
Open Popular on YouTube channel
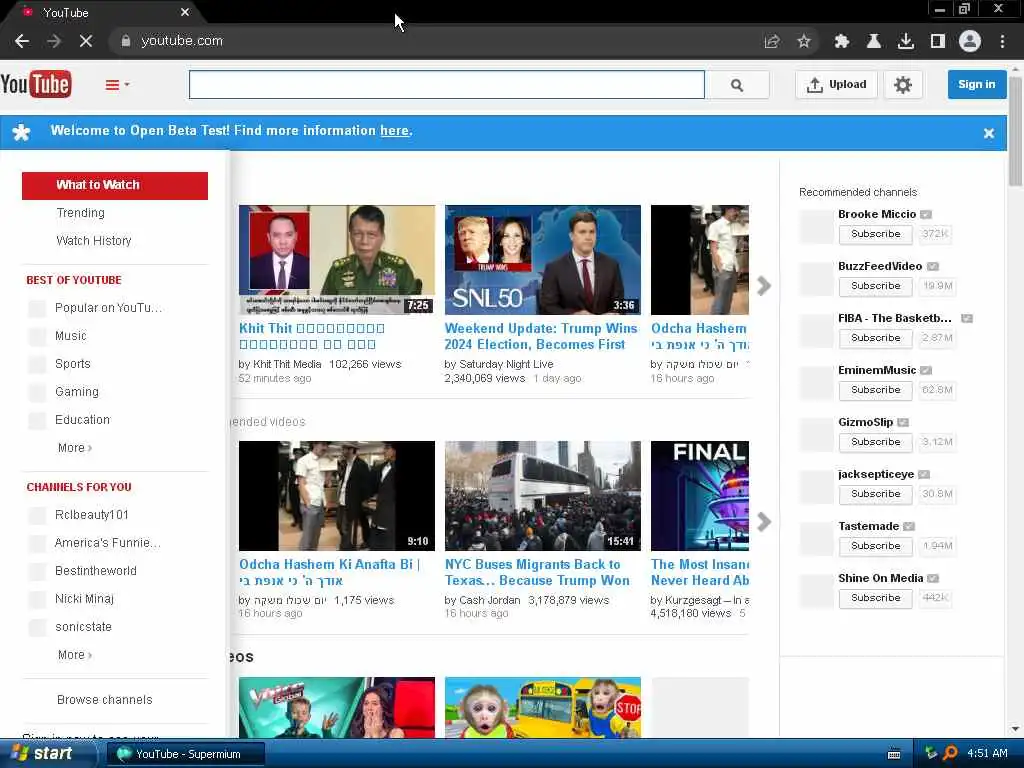pos(108,308)
